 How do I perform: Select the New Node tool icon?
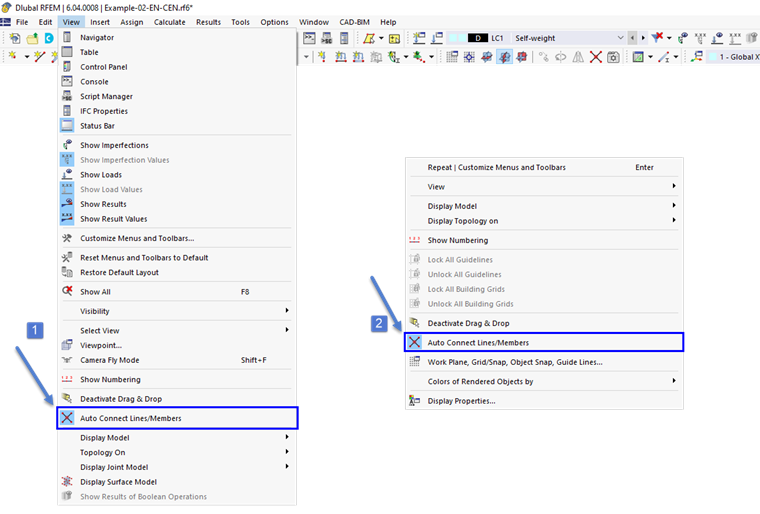[13, 57]
